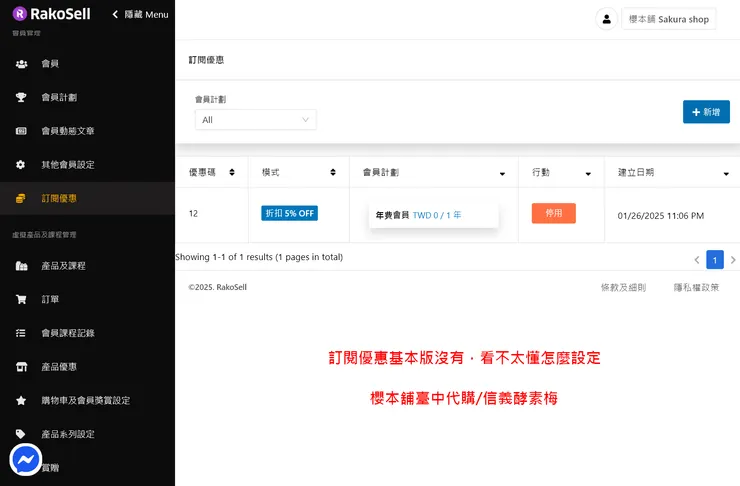
Task: Click the 訂閱優惠 page heading
Action: pos(206,60)
